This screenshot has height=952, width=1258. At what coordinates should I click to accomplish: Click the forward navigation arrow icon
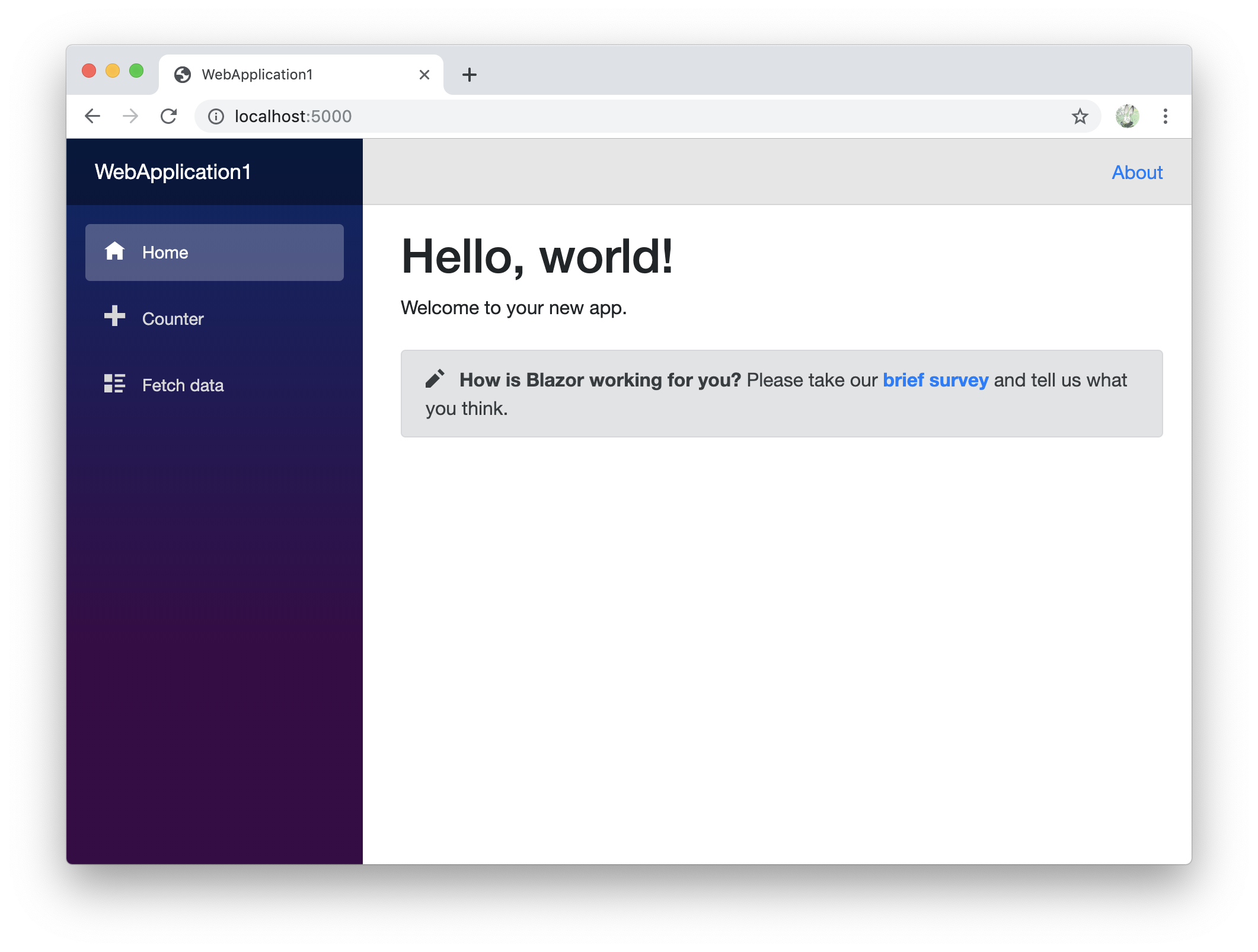(131, 116)
